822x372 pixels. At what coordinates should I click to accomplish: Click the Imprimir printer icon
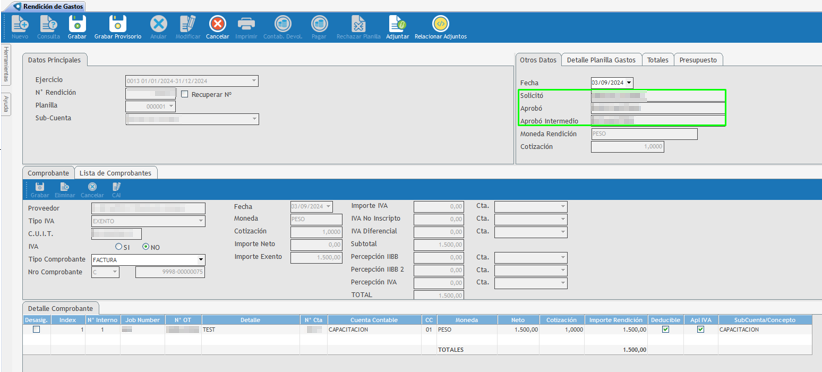tap(246, 24)
